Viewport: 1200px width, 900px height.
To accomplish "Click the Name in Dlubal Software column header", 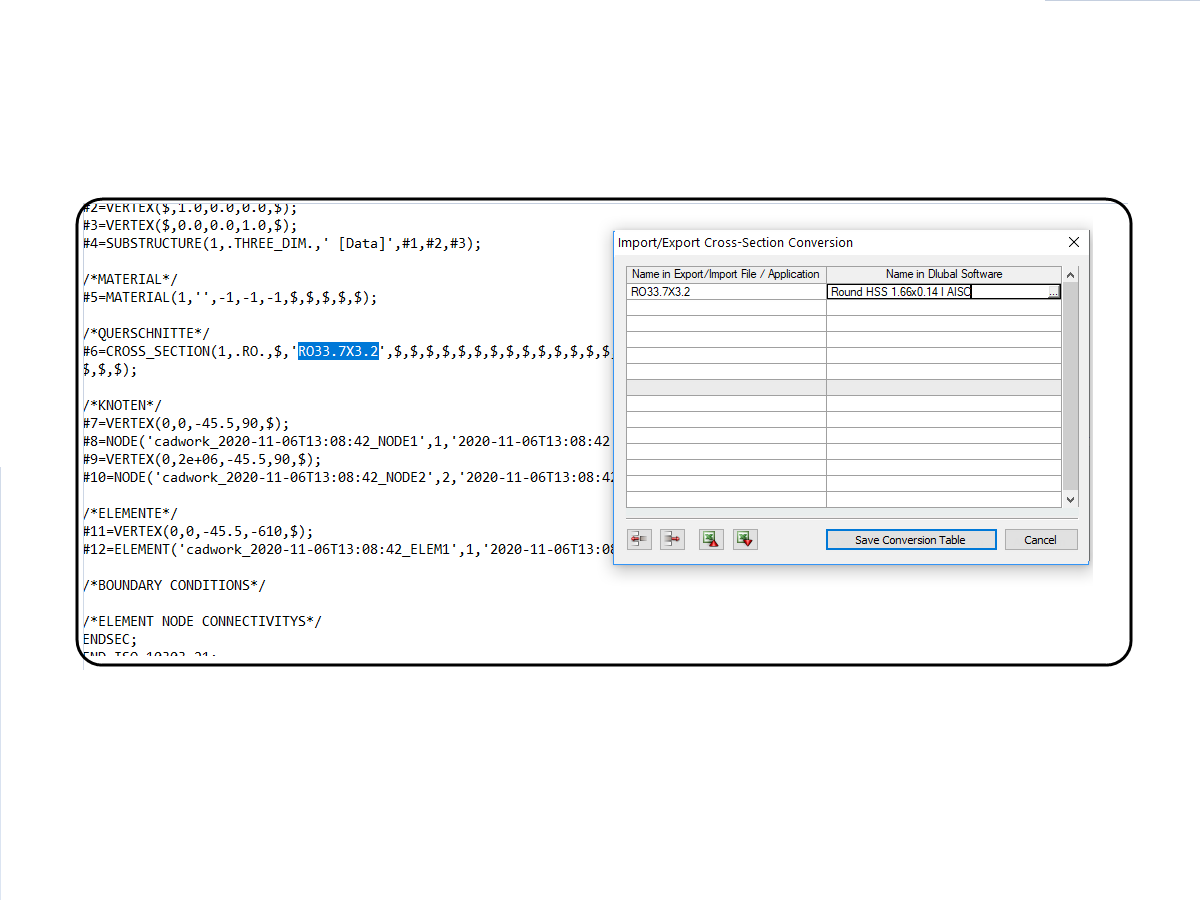I will pyautogui.click(x=944, y=274).
